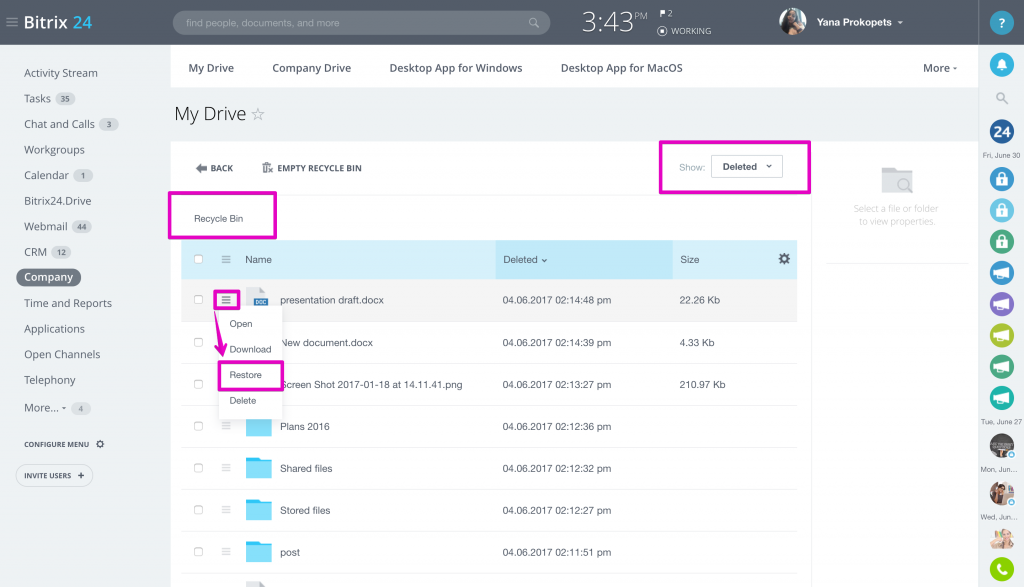
Task: Choose Restore from the context menu
Action: pos(246,375)
